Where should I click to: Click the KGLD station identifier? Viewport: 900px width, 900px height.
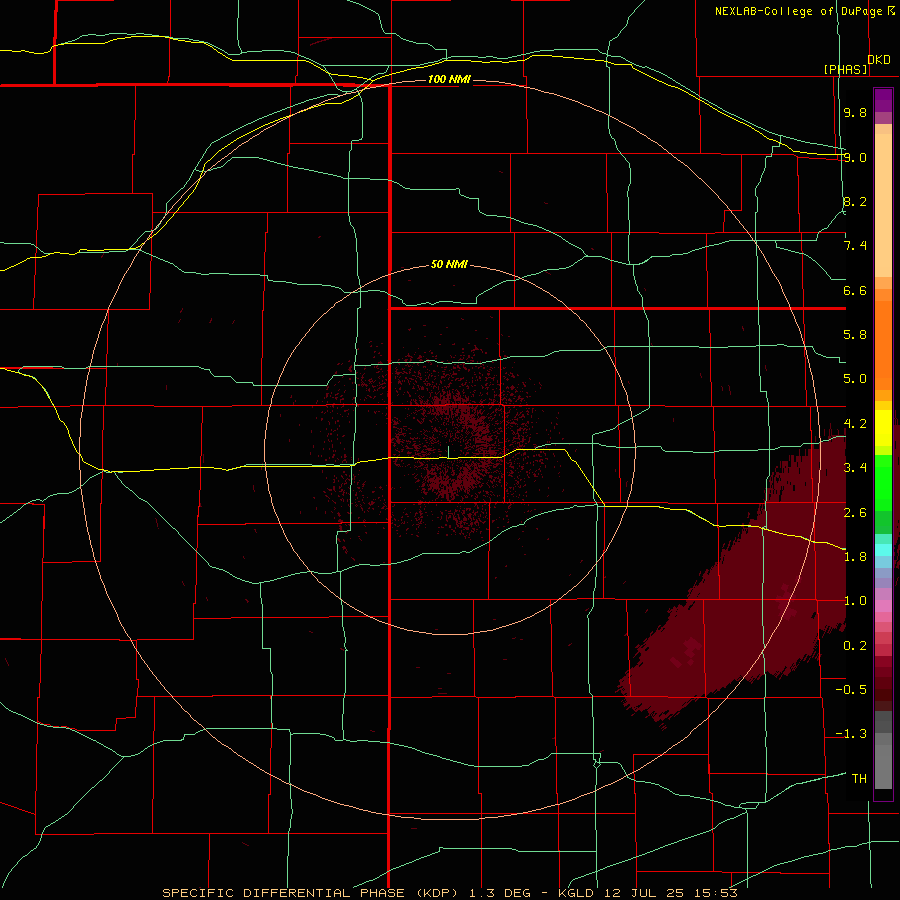tap(575, 893)
